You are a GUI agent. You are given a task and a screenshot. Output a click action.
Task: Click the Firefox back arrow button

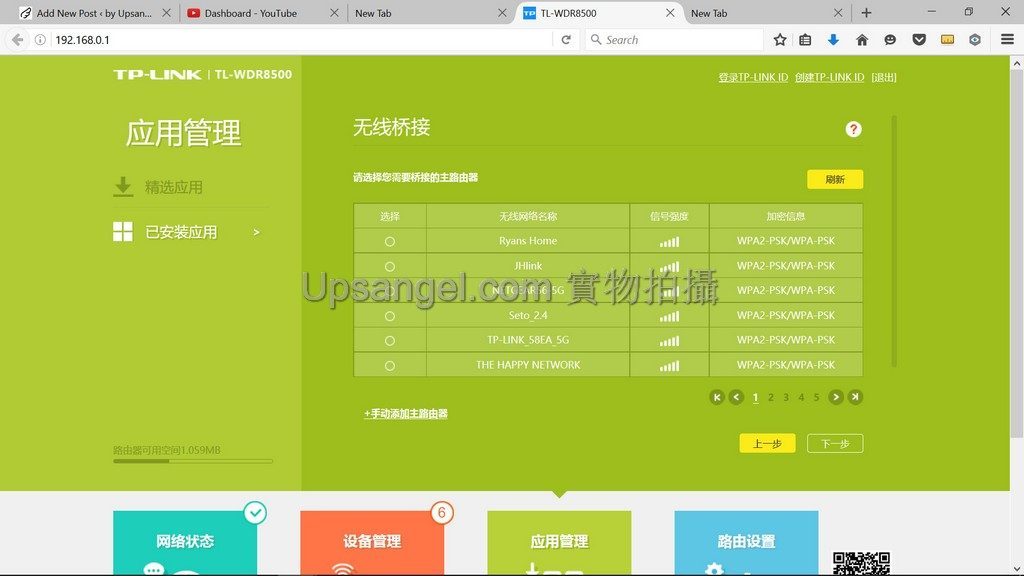point(18,40)
